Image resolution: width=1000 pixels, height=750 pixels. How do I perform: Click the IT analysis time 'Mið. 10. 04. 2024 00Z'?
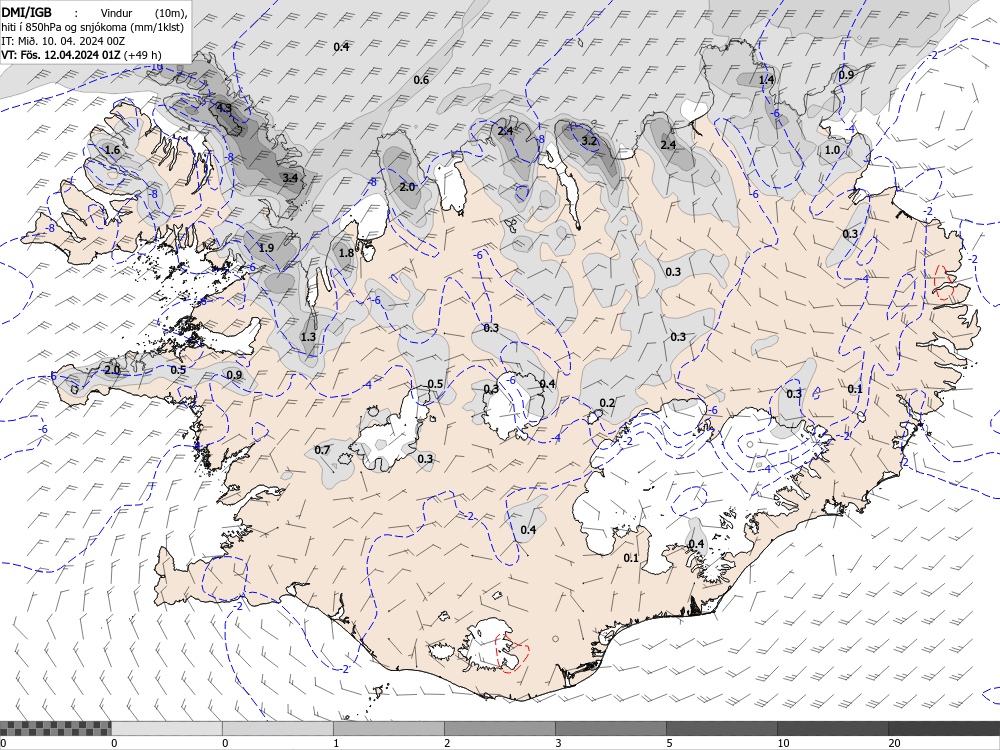point(71,41)
